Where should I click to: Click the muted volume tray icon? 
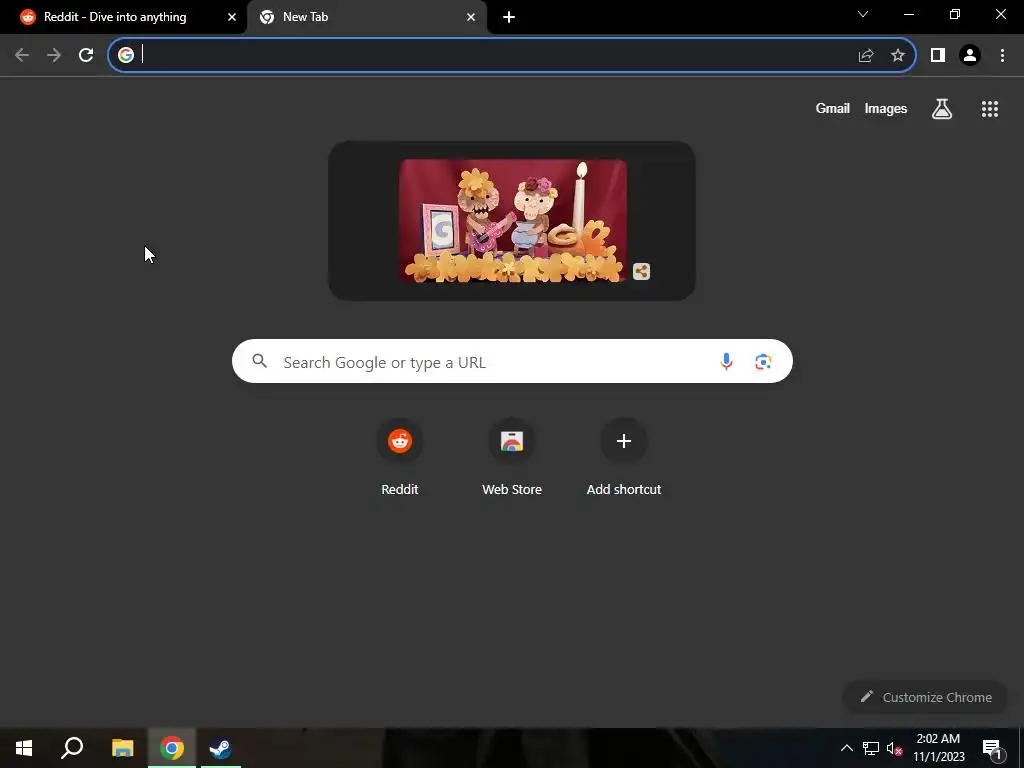pos(894,748)
